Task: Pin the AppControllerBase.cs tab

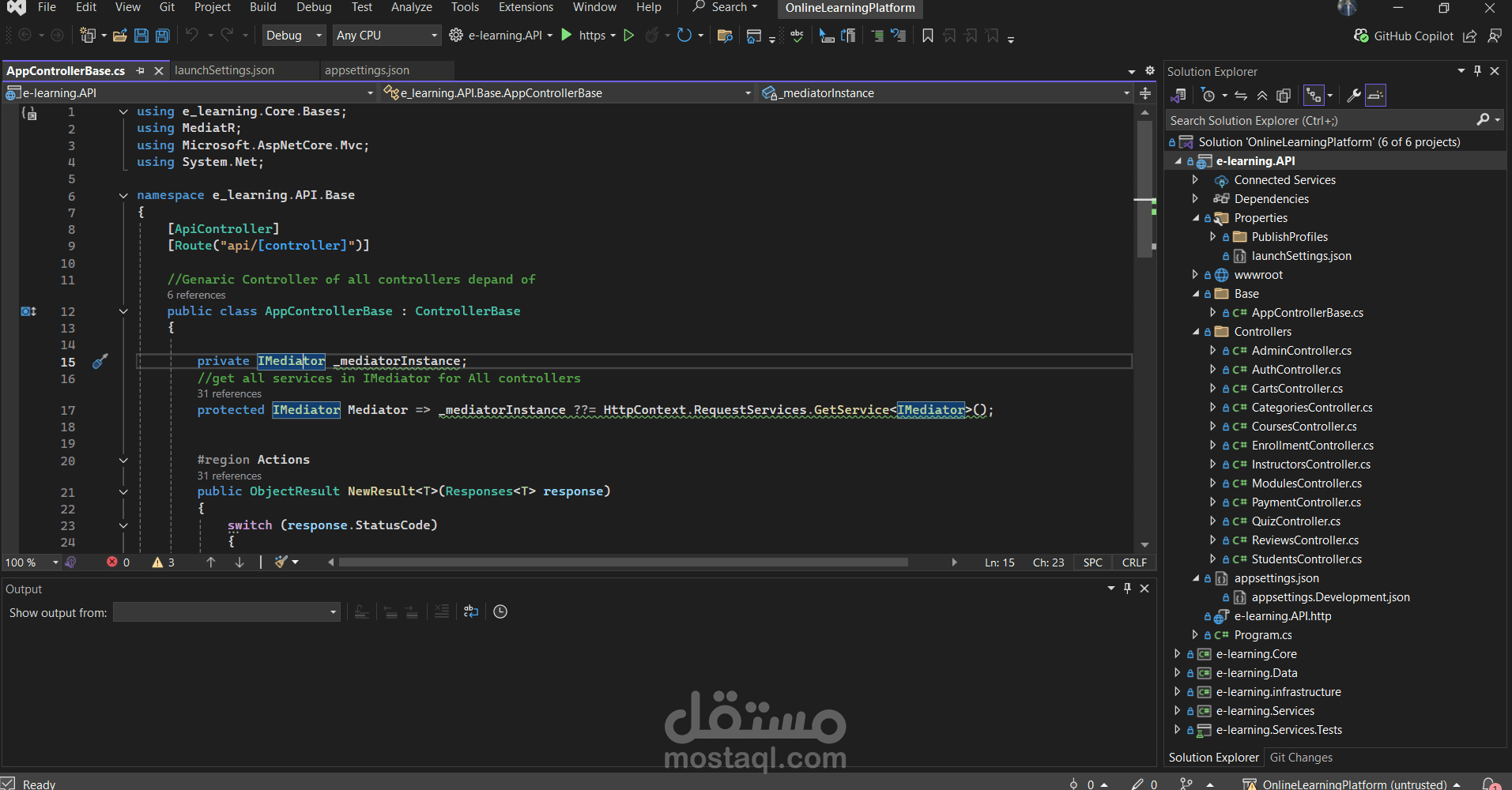Action: pyautogui.click(x=141, y=70)
